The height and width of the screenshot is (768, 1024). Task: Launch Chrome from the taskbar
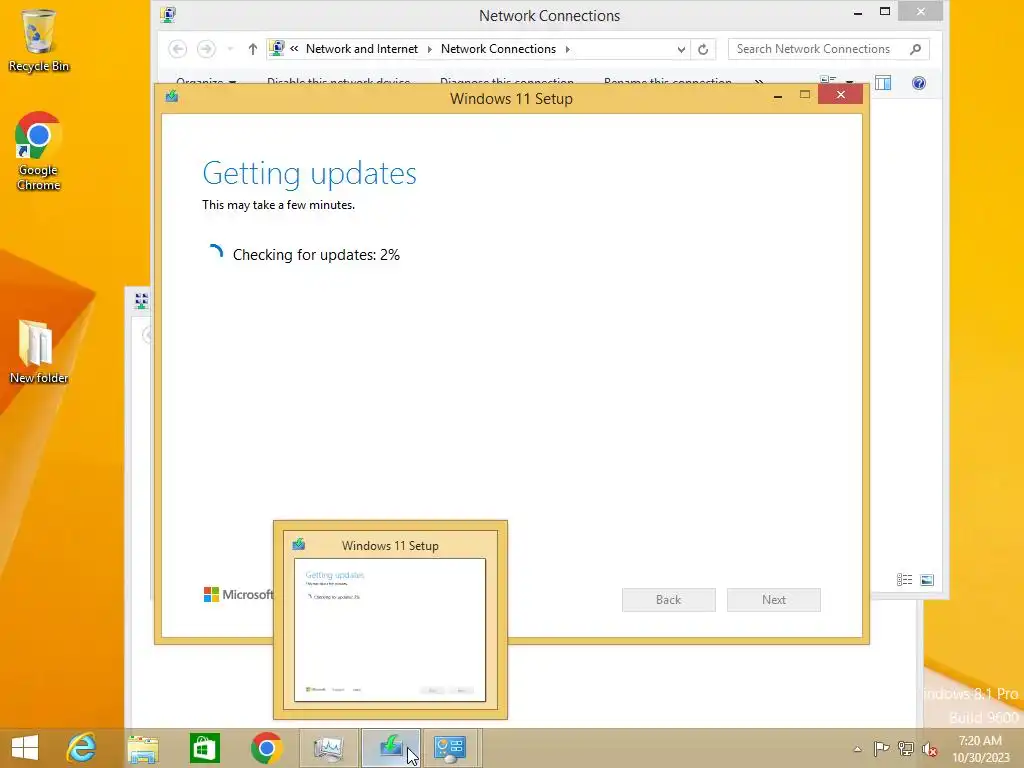point(266,748)
